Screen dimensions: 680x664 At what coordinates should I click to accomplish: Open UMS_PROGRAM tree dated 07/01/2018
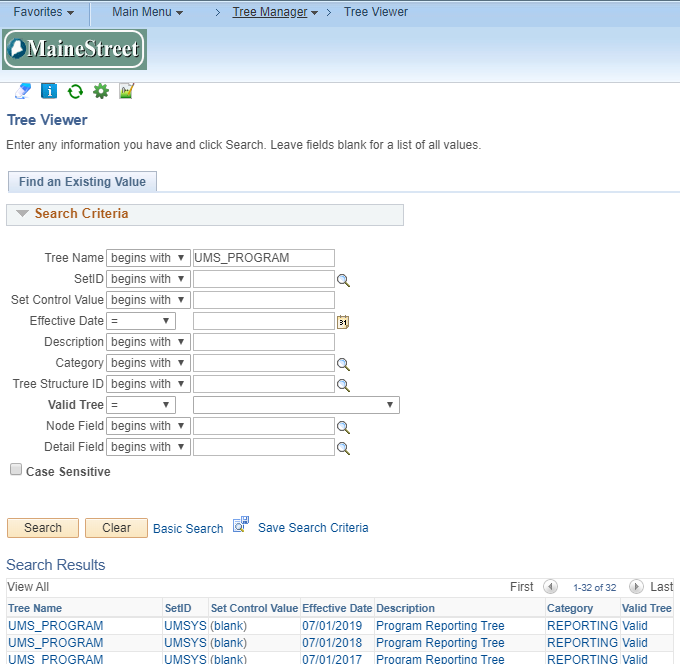coord(56,643)
